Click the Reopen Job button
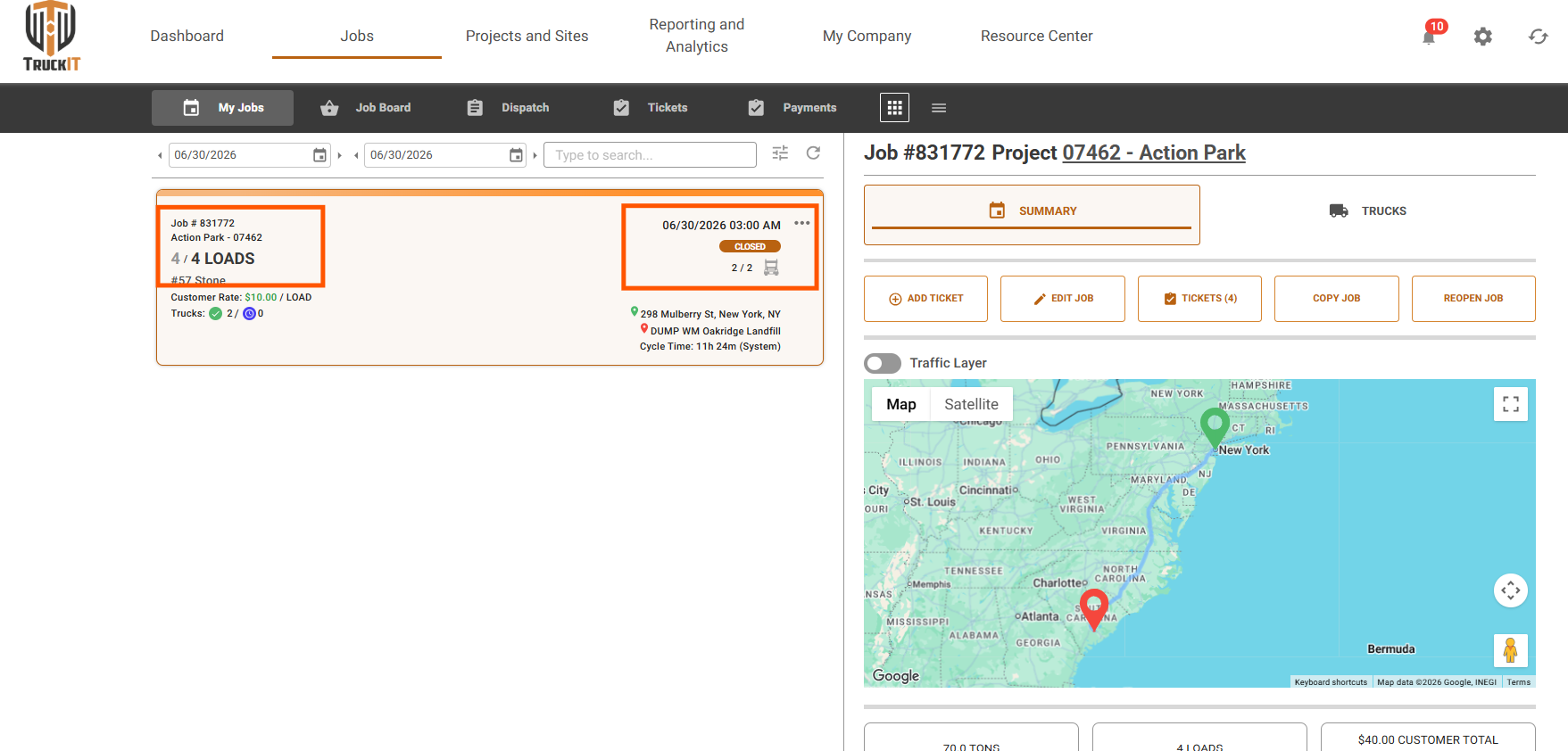This screenshot has width=1568, height=751. (x=1473, y=299)
